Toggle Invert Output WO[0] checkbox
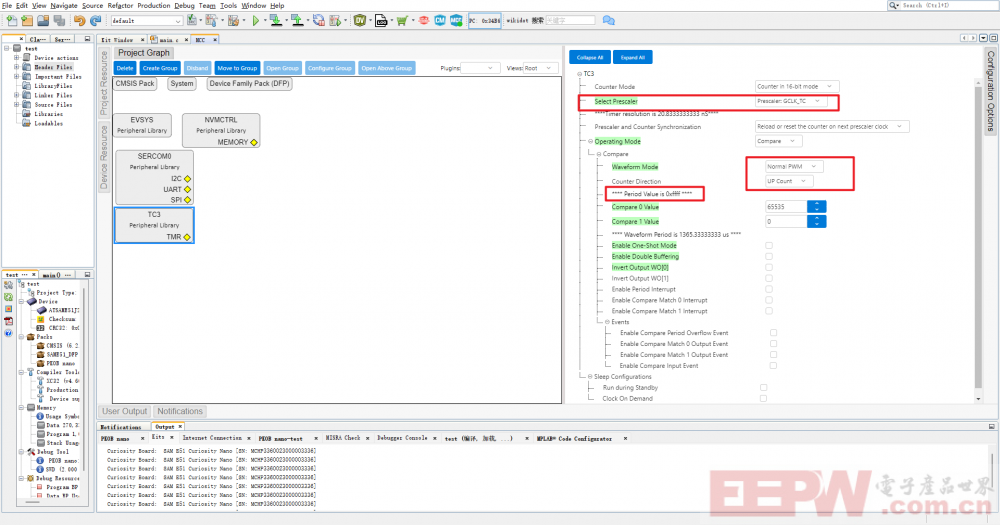 [x=768, y=267]
